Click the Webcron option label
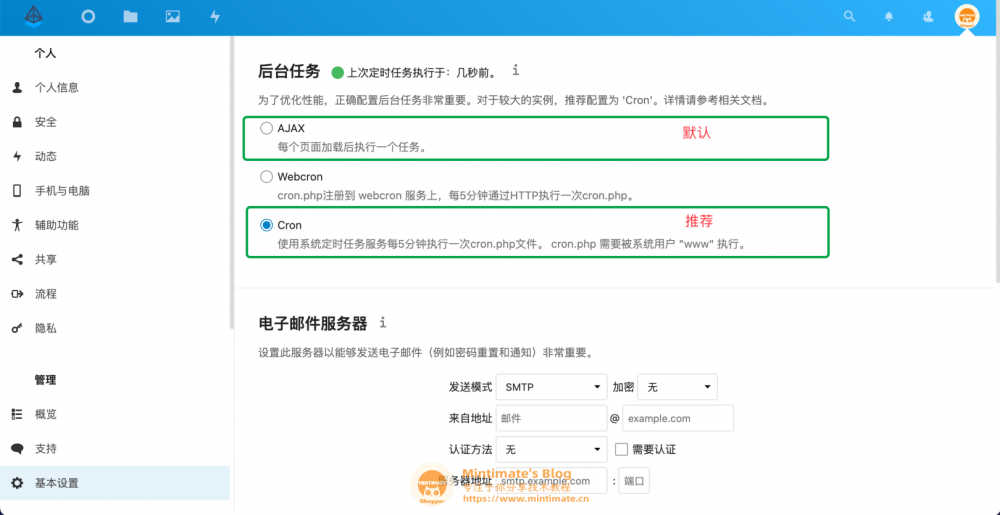 300,177
